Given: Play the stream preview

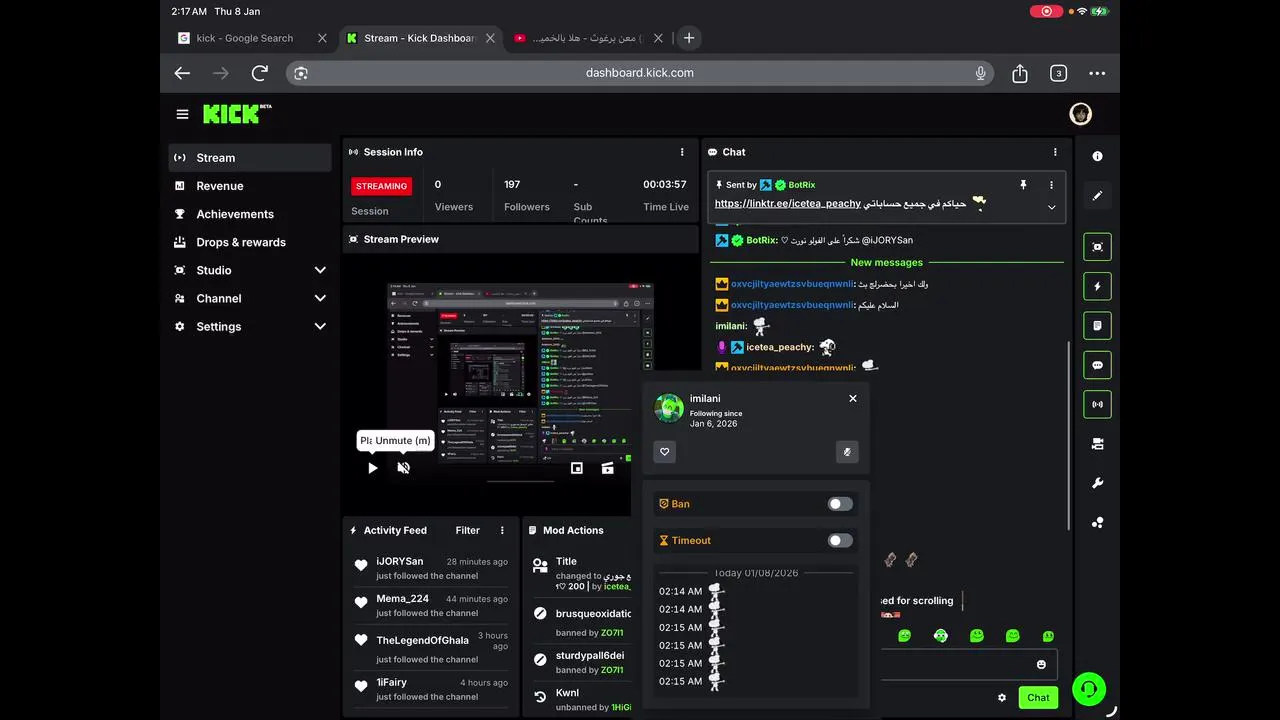Looking at the screenshot, I should (373, 468).
